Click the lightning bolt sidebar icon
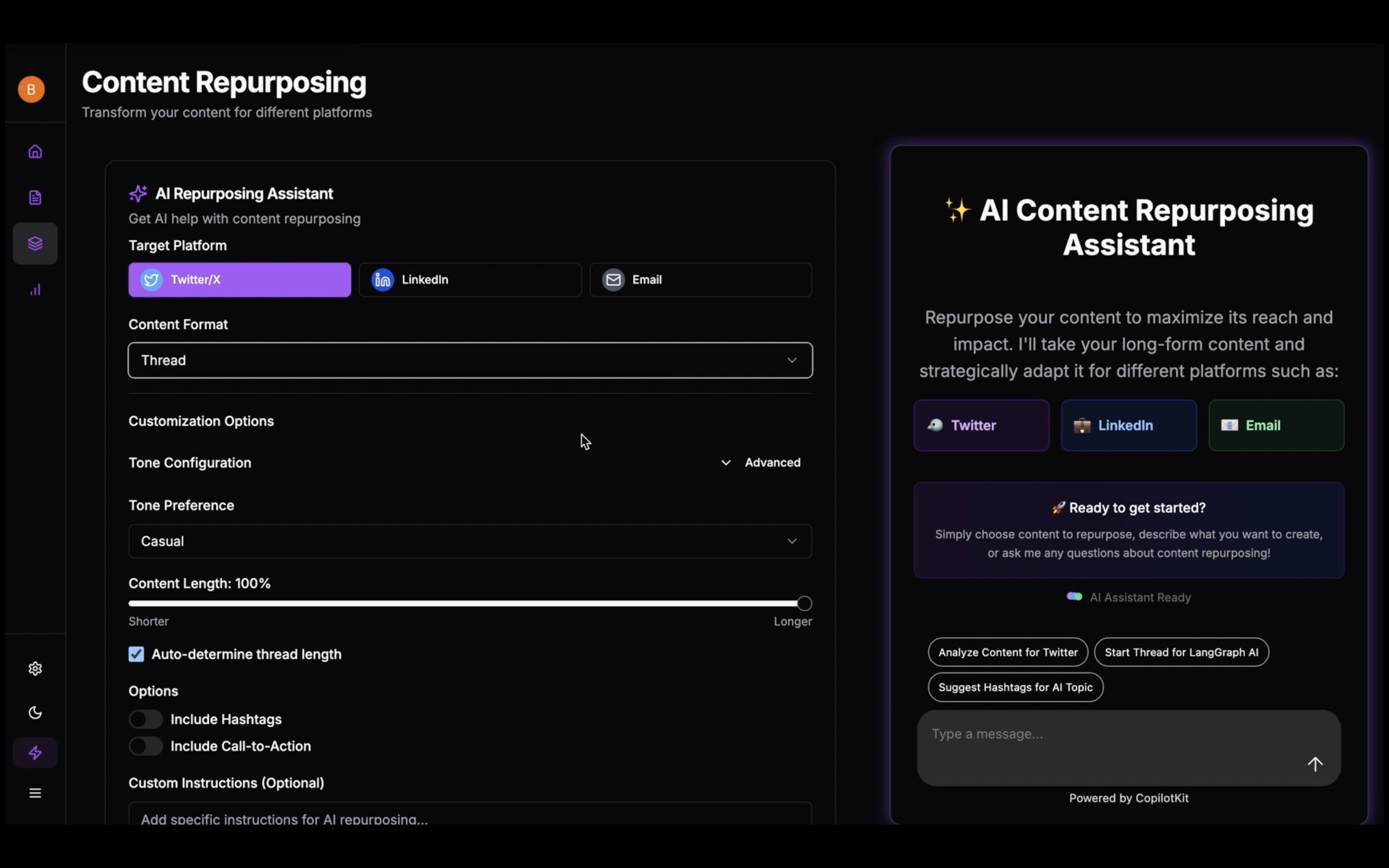 click(35, 753)
